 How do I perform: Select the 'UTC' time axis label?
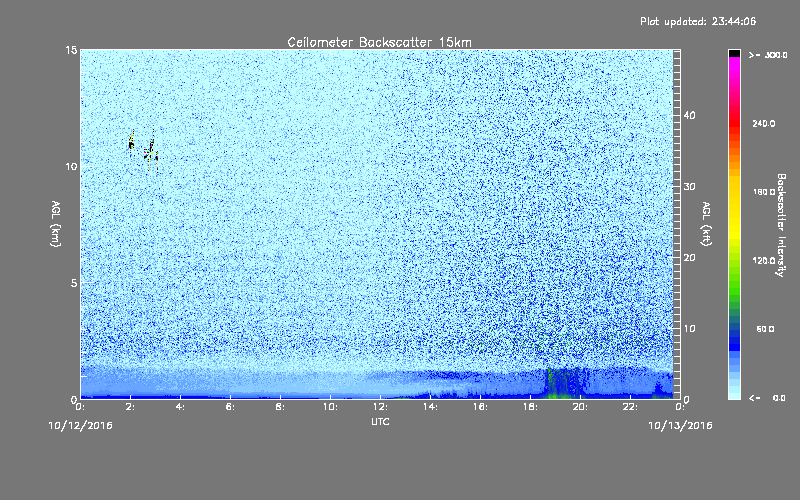(x=380, y=421)
